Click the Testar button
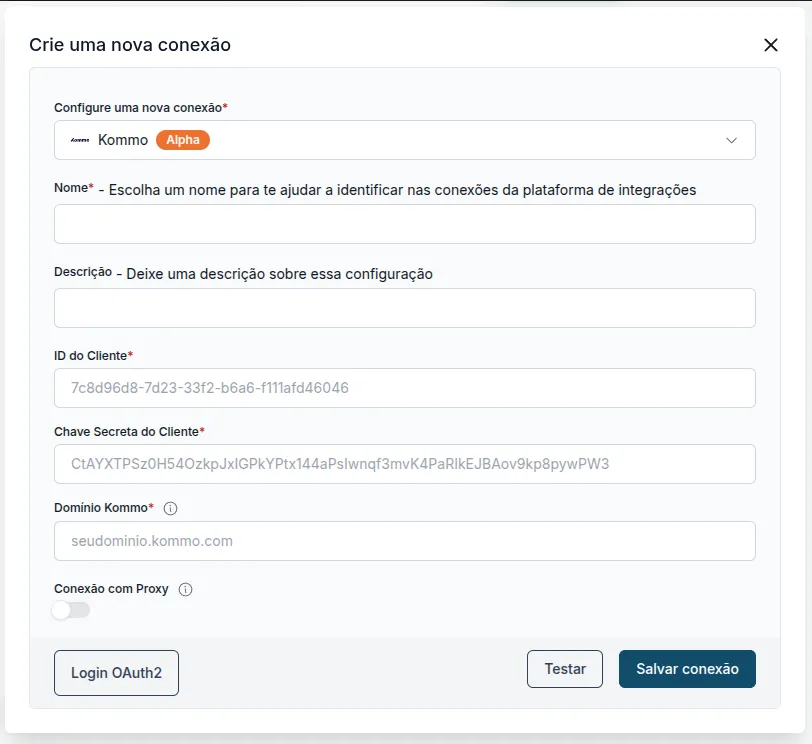 coord(565,669)
